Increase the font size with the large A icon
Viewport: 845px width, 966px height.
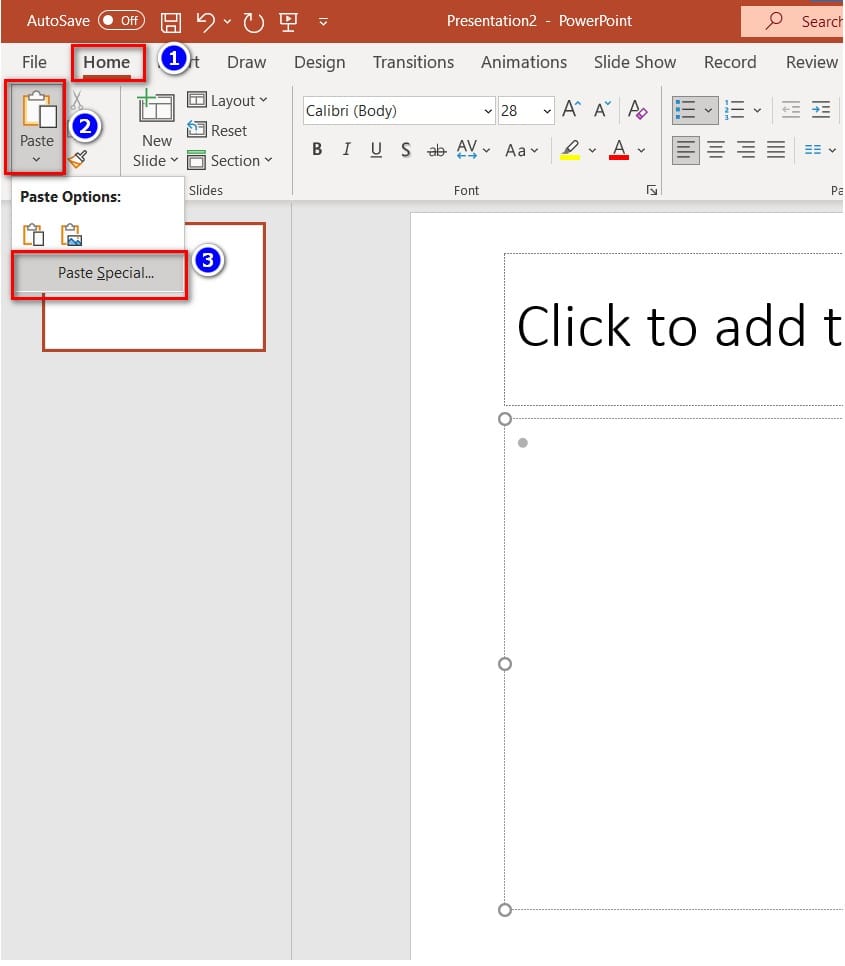click(571, 110)
